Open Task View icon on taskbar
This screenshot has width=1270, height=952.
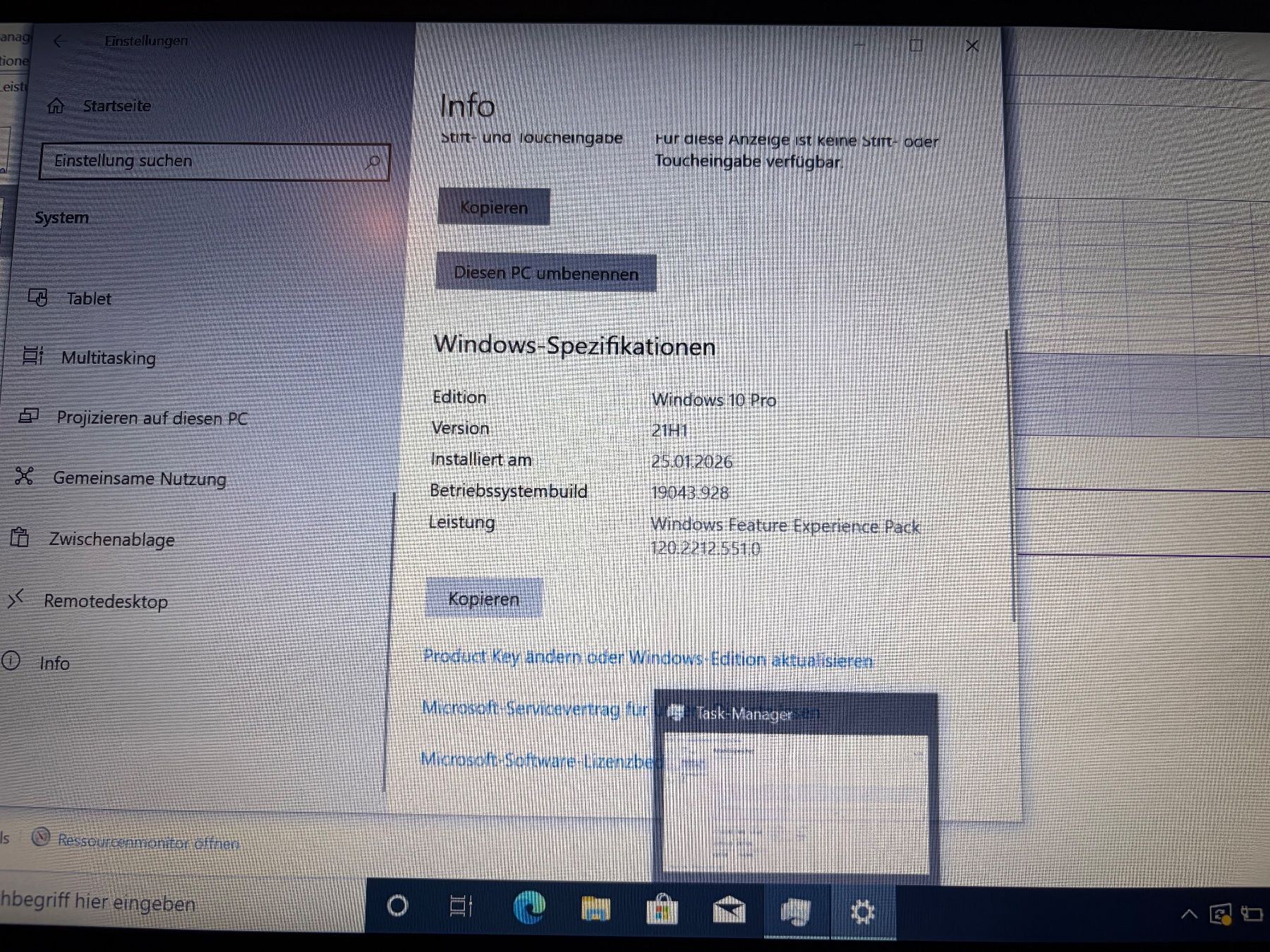[x=461, y=906]
